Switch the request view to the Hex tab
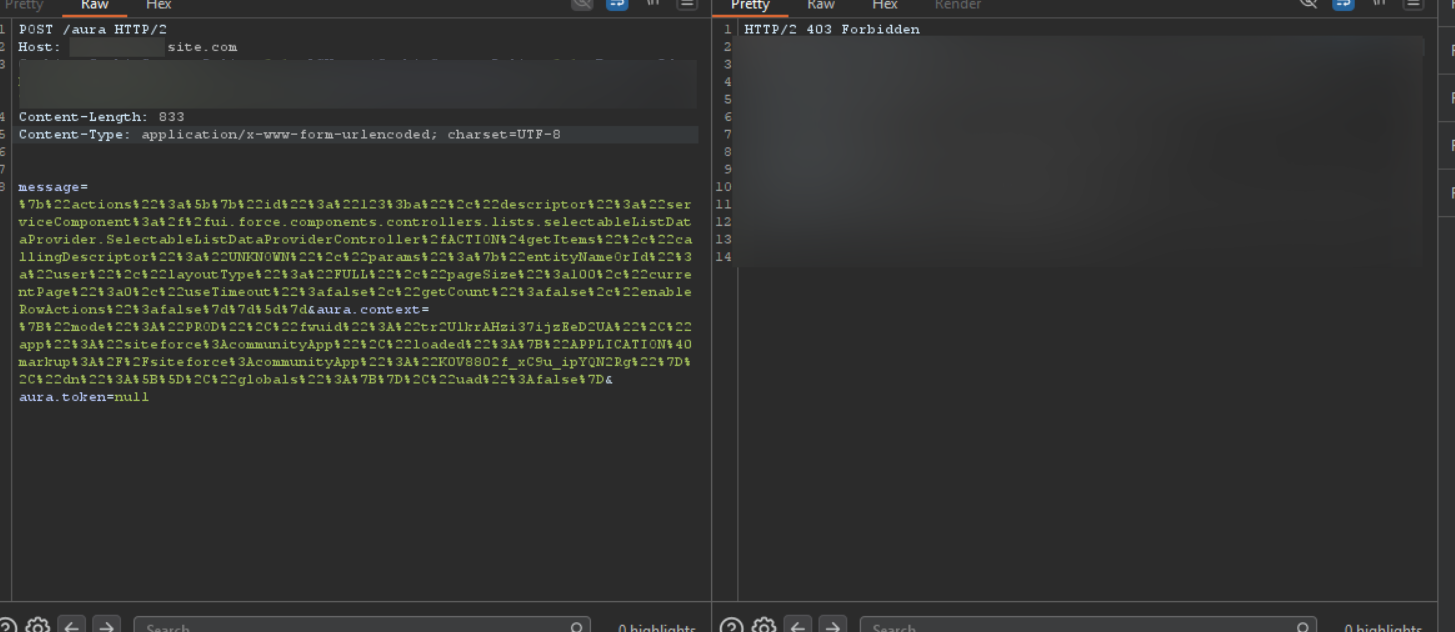 coord(159,5)
